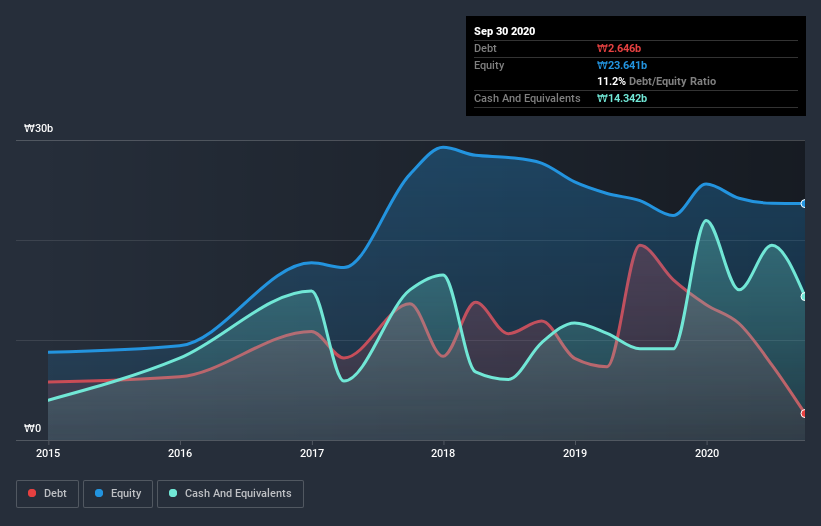This screenshot has height=526, width=821.
Task: Click the 2017 axis label
Action: click(x=312, y=453)
